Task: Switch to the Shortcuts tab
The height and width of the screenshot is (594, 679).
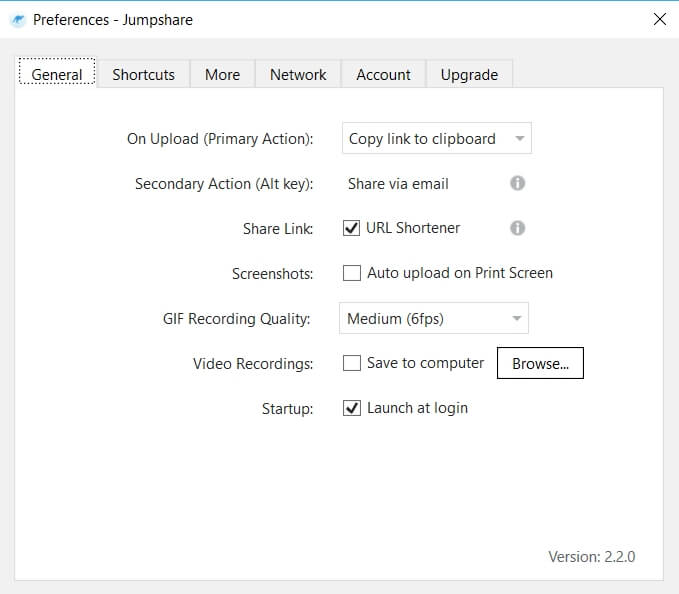Action: (x=143, y=74)
